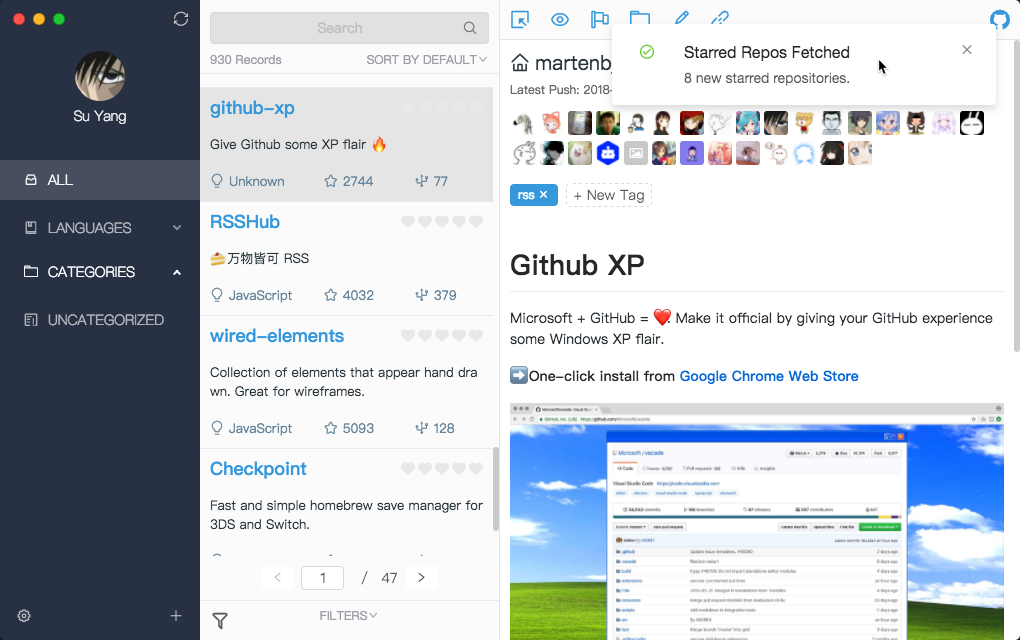Open the GitHub octocat icon
The width and height of the screenshot is (1020, 640).
(1000, 20)
